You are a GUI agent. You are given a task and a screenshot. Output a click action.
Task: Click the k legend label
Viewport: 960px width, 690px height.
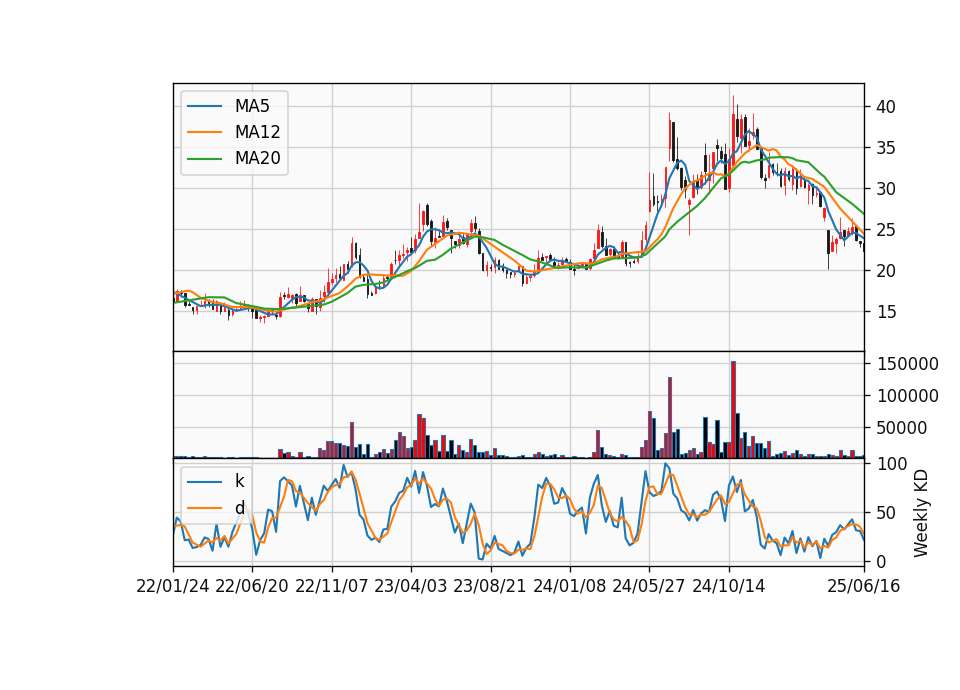pos(239,481)
